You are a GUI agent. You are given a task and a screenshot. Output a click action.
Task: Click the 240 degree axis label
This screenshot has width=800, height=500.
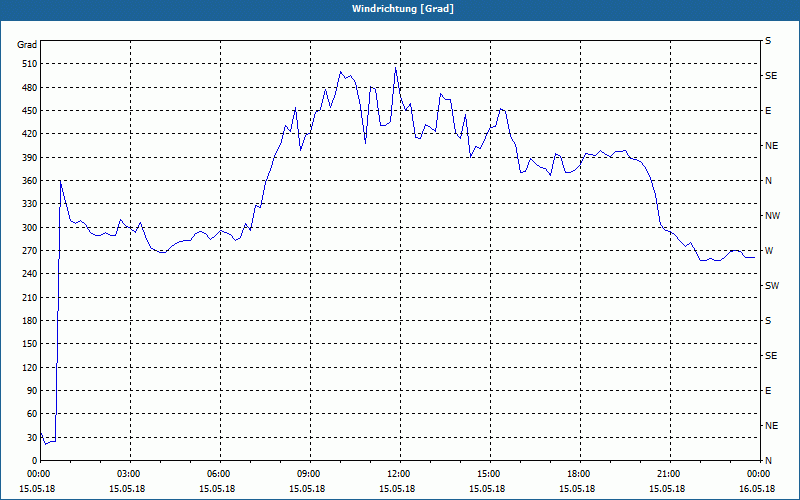[x=30, y=274]
